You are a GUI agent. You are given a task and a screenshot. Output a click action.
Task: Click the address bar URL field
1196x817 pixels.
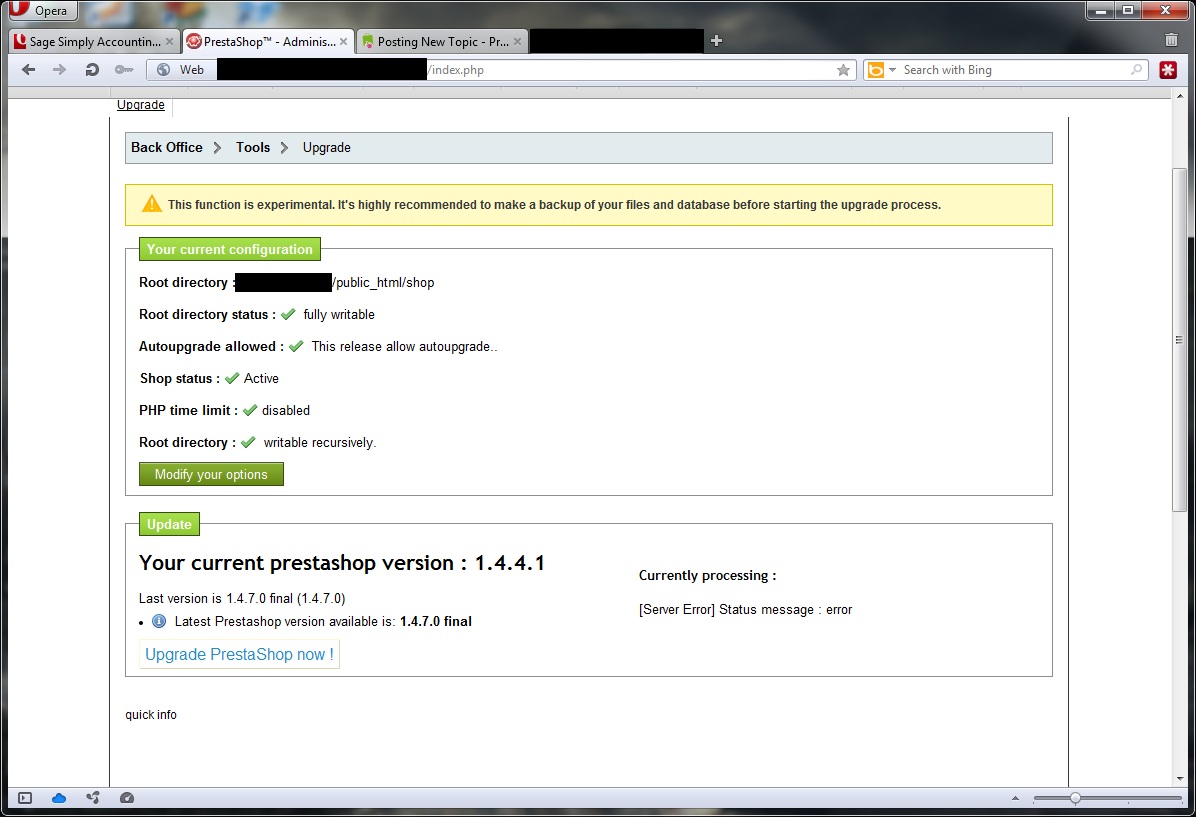point(501,69)
